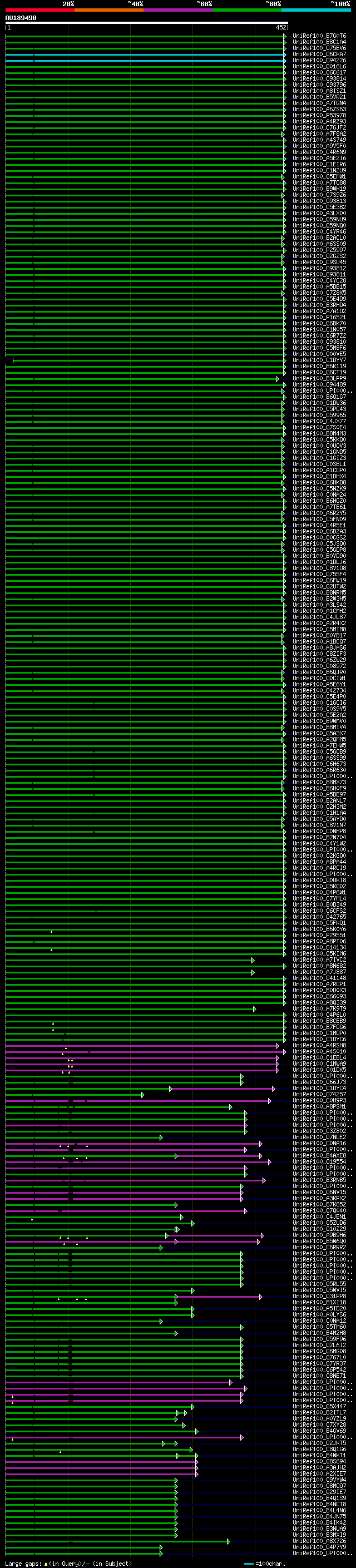Select the label UniRef100_Q7S9Z6
Viewport: 356px width, 1568px height.
point(319,195)
